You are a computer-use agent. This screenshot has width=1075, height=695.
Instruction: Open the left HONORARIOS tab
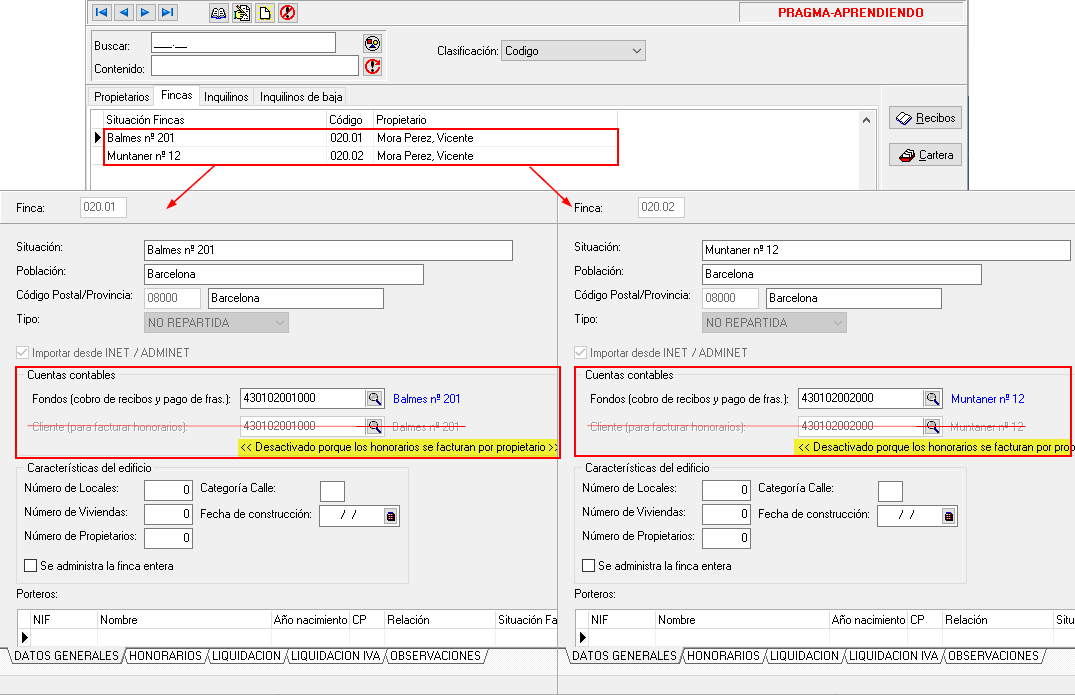click(164, 656)
